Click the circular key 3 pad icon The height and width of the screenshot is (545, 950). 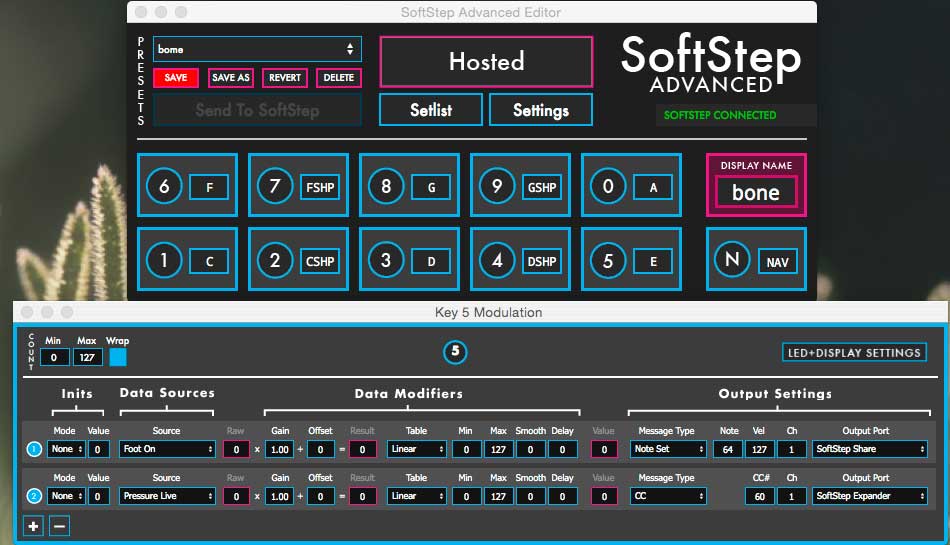coord(385,261)
